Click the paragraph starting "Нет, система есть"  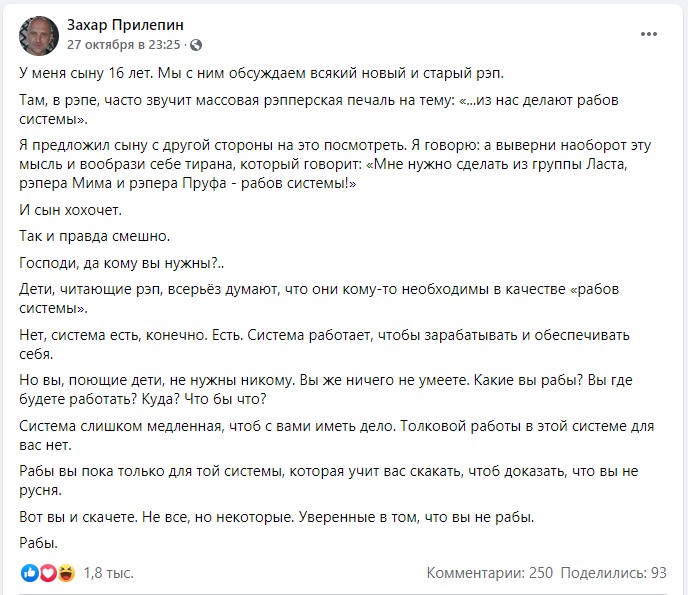[x=324, y=344]
